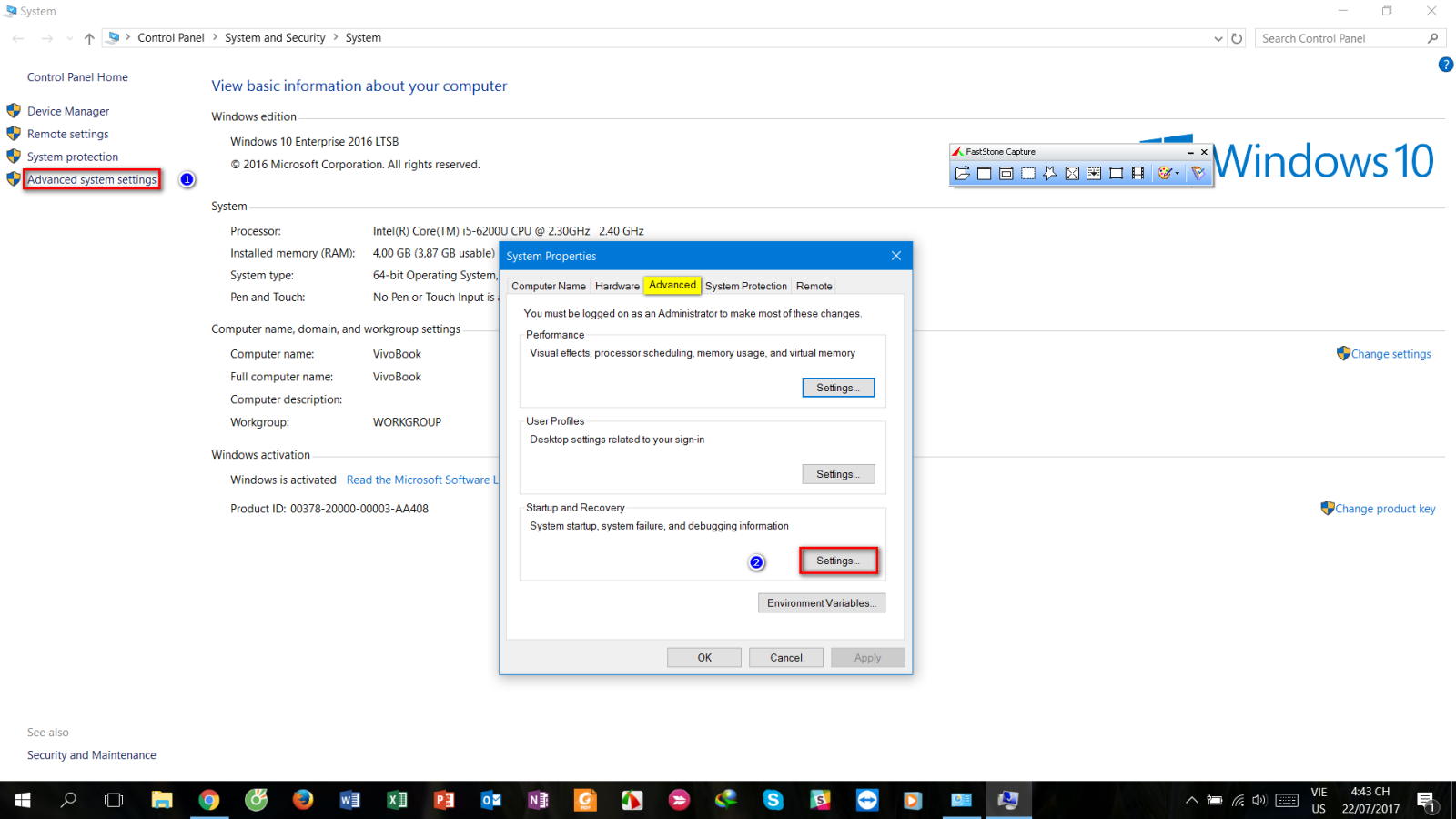
Task: Open a file in FastStone Capture
Action: [964, 173]
